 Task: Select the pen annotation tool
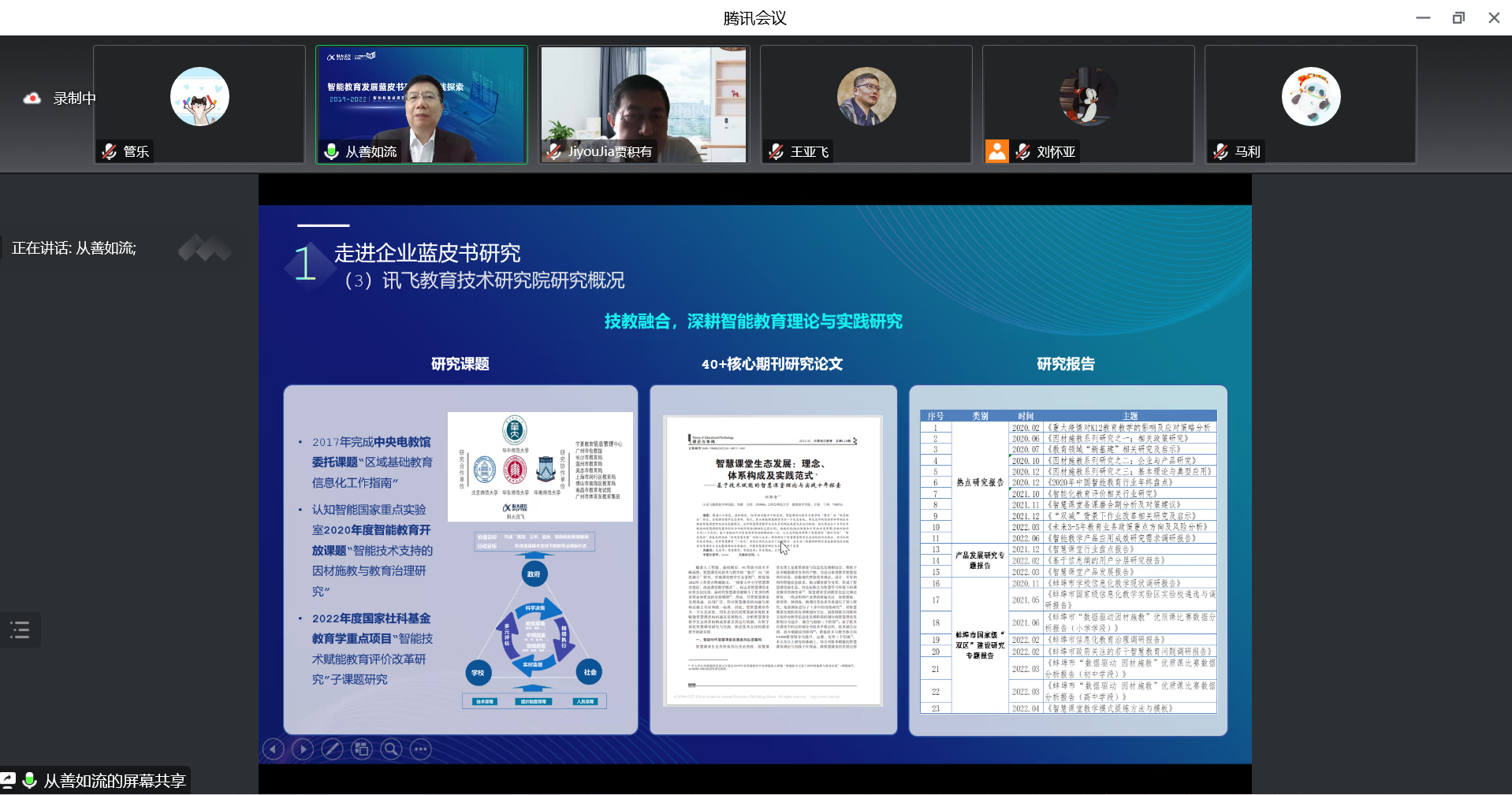tap(332, 749)
